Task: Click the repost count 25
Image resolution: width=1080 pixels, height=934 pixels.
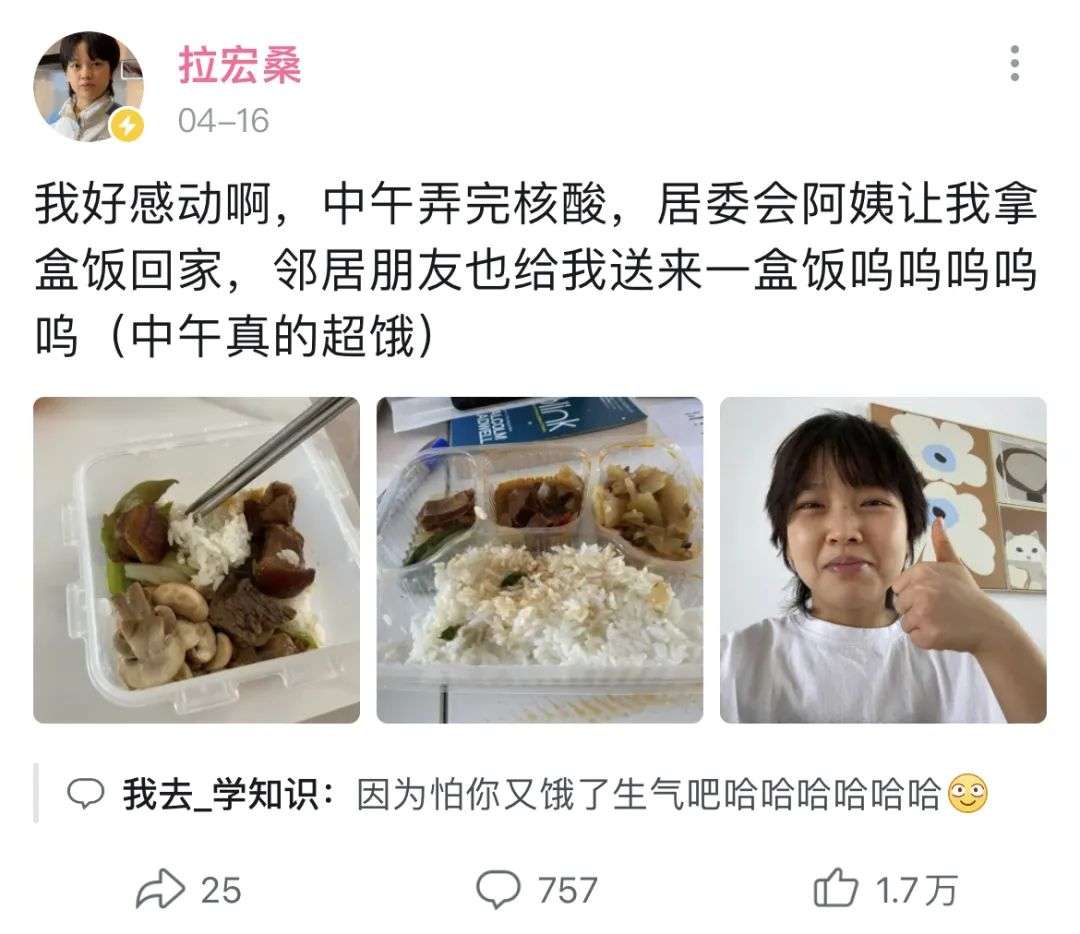Action: click(221, 890)
